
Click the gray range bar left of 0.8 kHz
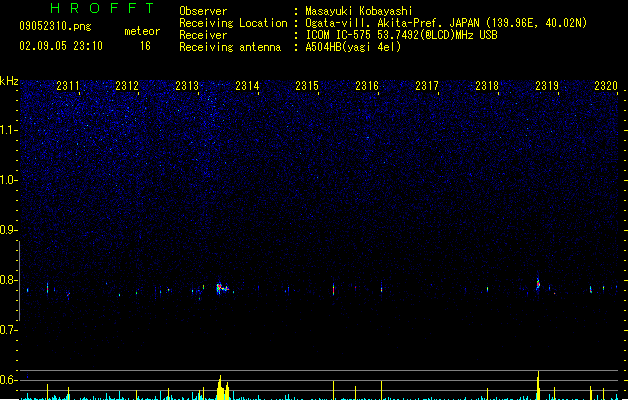[19, 280]
